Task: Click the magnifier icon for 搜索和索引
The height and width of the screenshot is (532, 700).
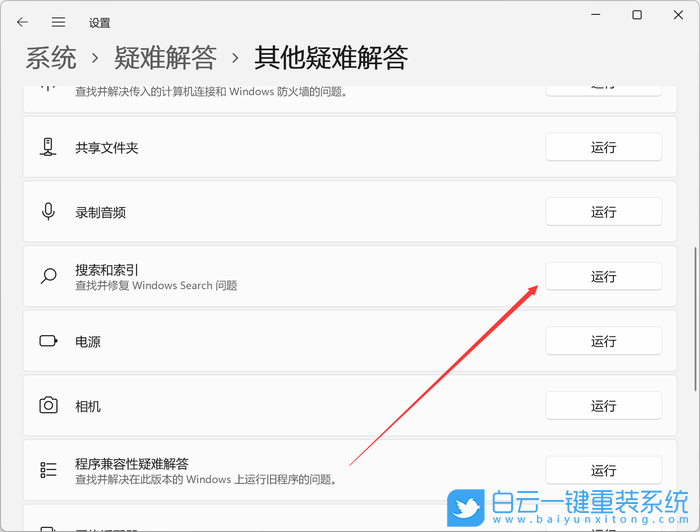Action: (x=48, y=276)
